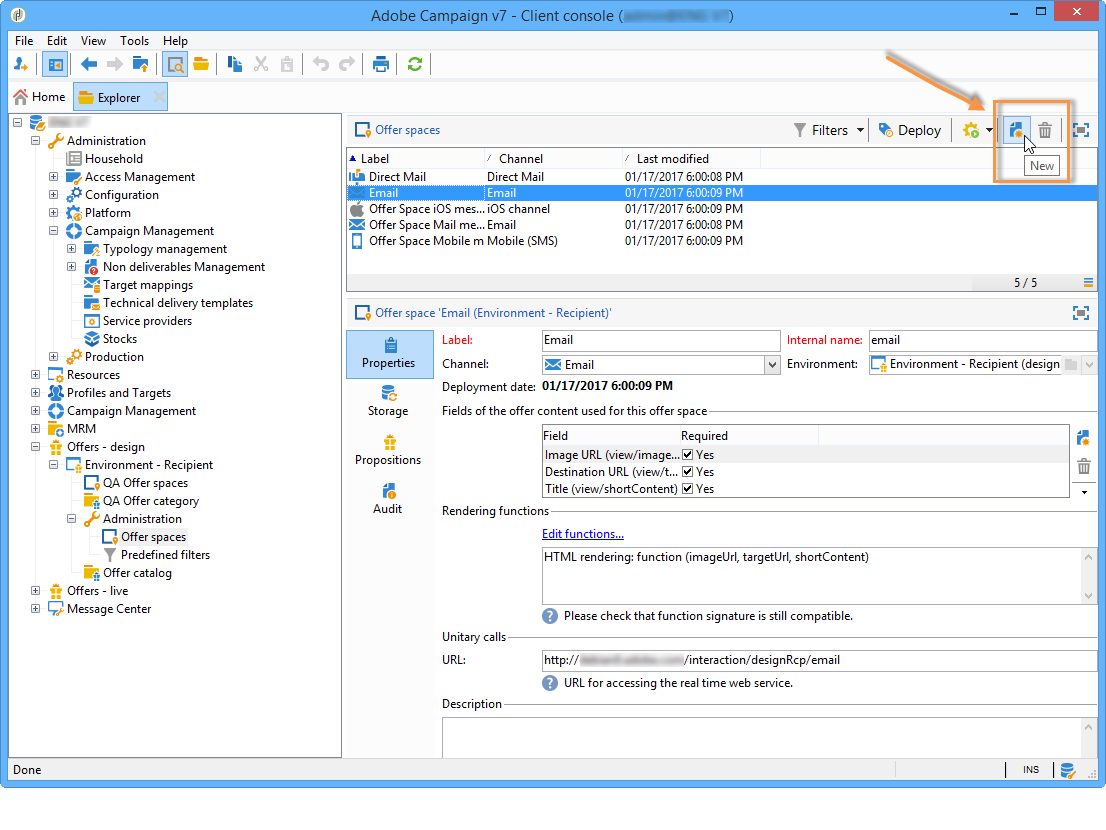Click the undo arrow icon
The height and width of the screenshot is (830, 1106).
click(x=321, y=65)
